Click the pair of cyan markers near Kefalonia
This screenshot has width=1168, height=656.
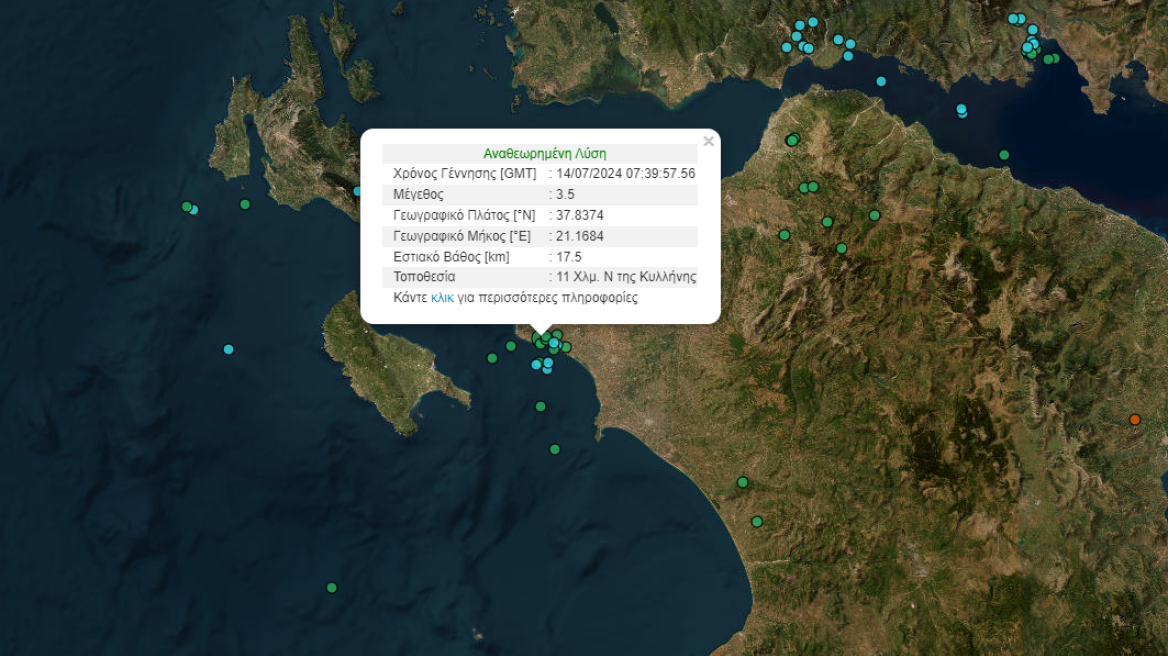click(188, 207)
